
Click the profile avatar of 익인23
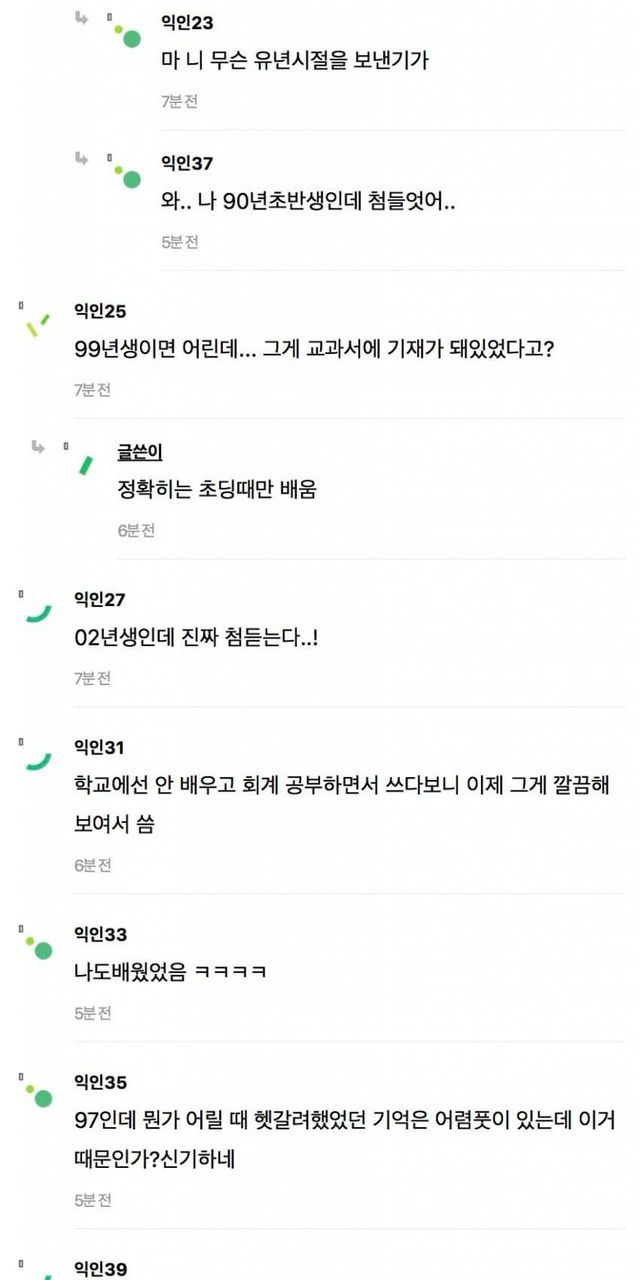[x=125, y=35]
